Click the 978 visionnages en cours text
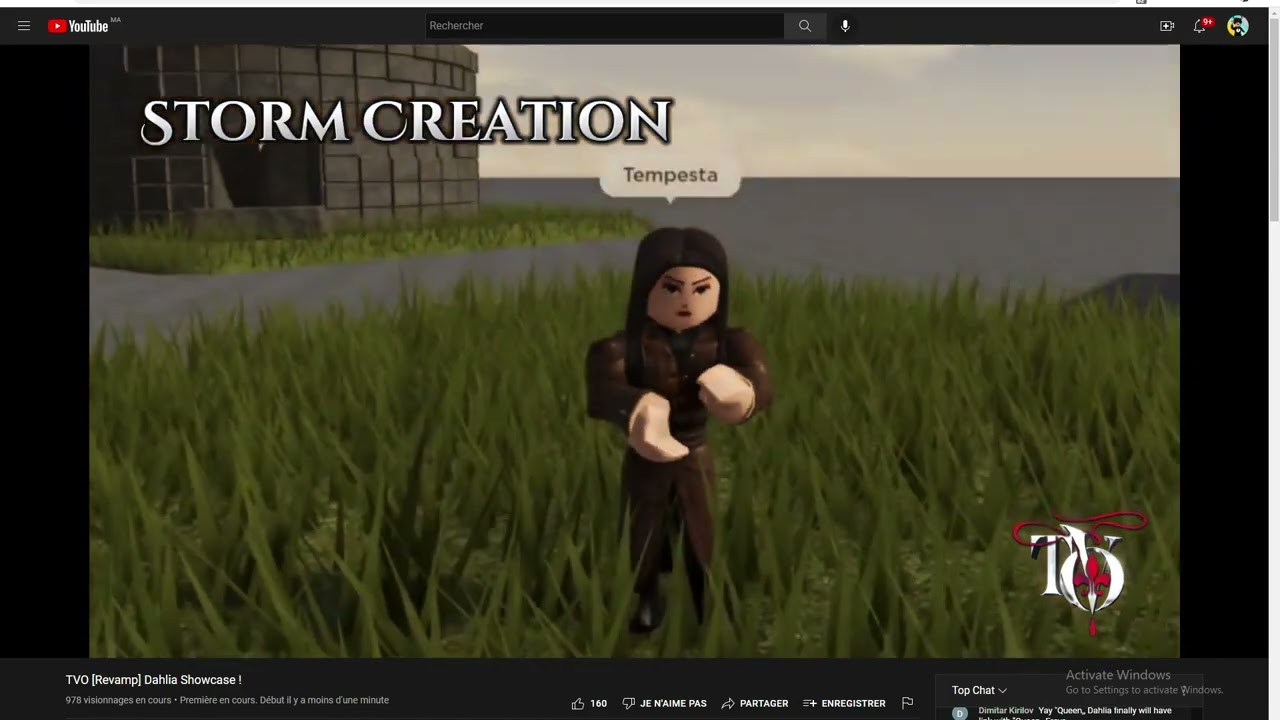 [x=118, y=700]
